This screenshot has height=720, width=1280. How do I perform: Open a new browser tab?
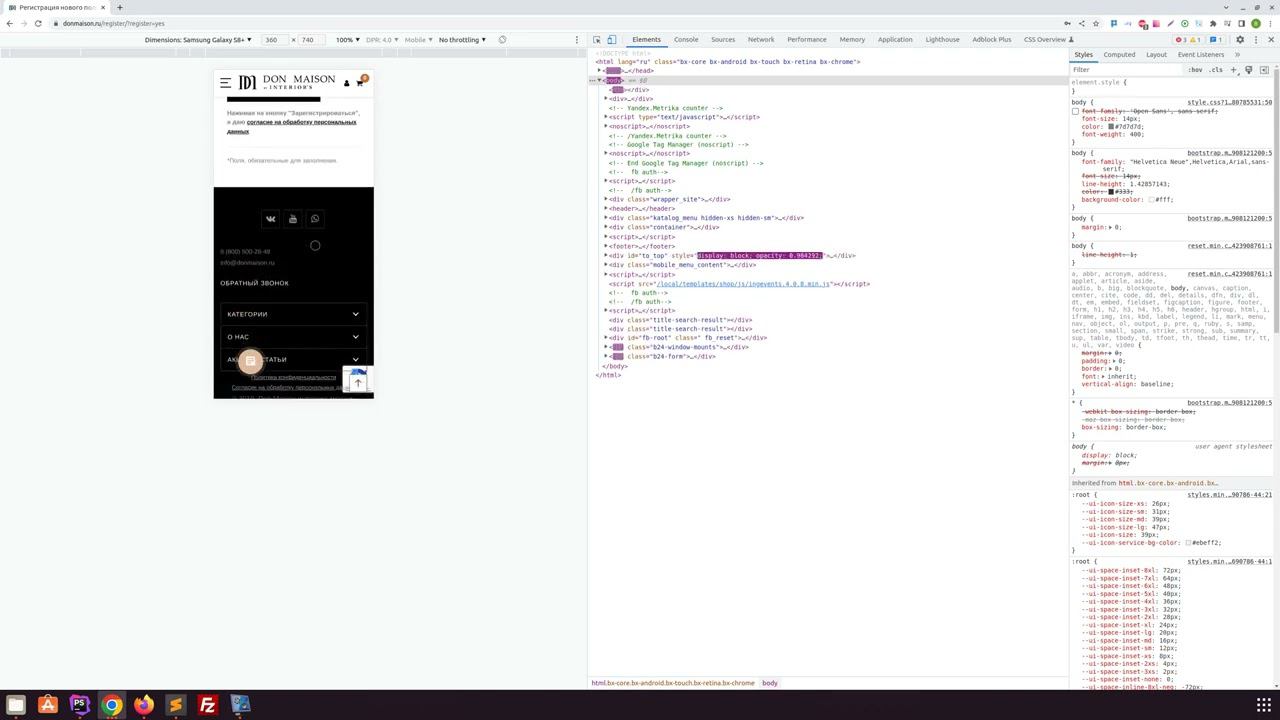pyautogui.click(x=119, y=7)
